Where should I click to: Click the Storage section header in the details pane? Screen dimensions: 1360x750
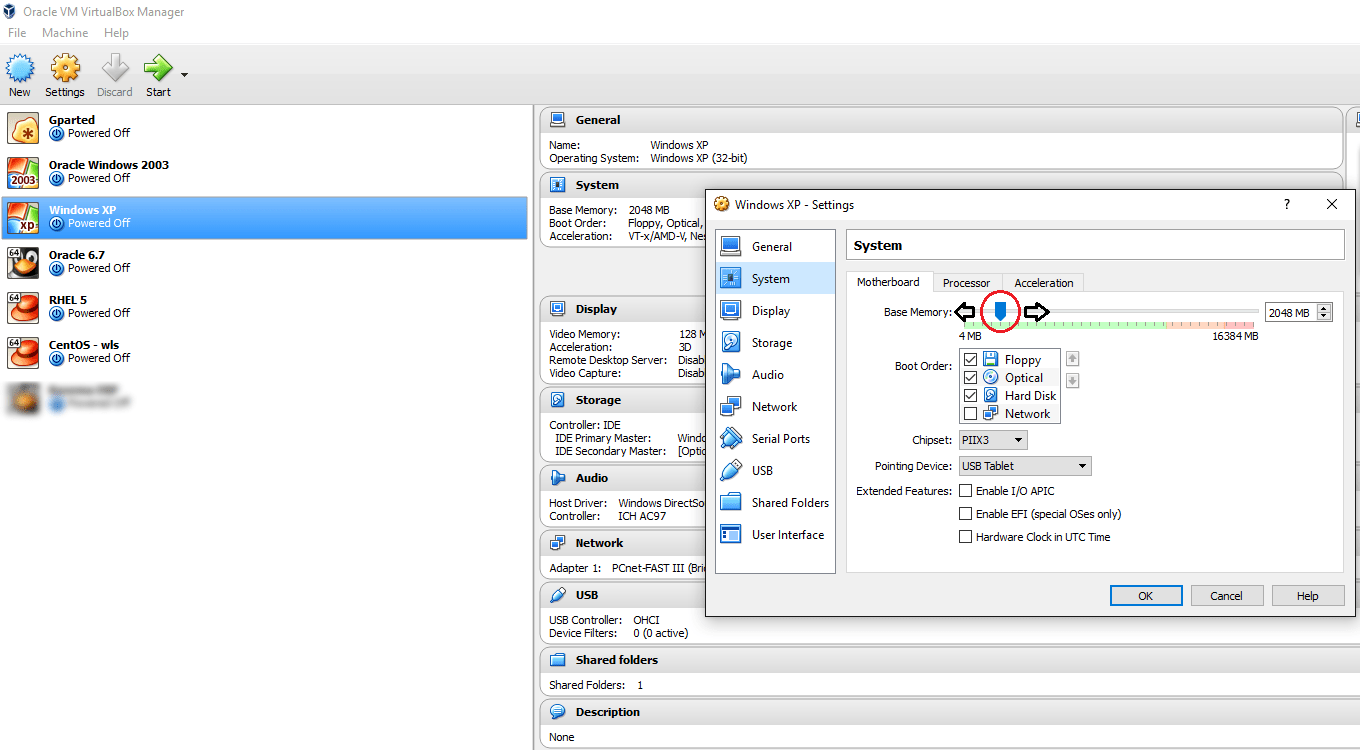click(x=623, y=400)
